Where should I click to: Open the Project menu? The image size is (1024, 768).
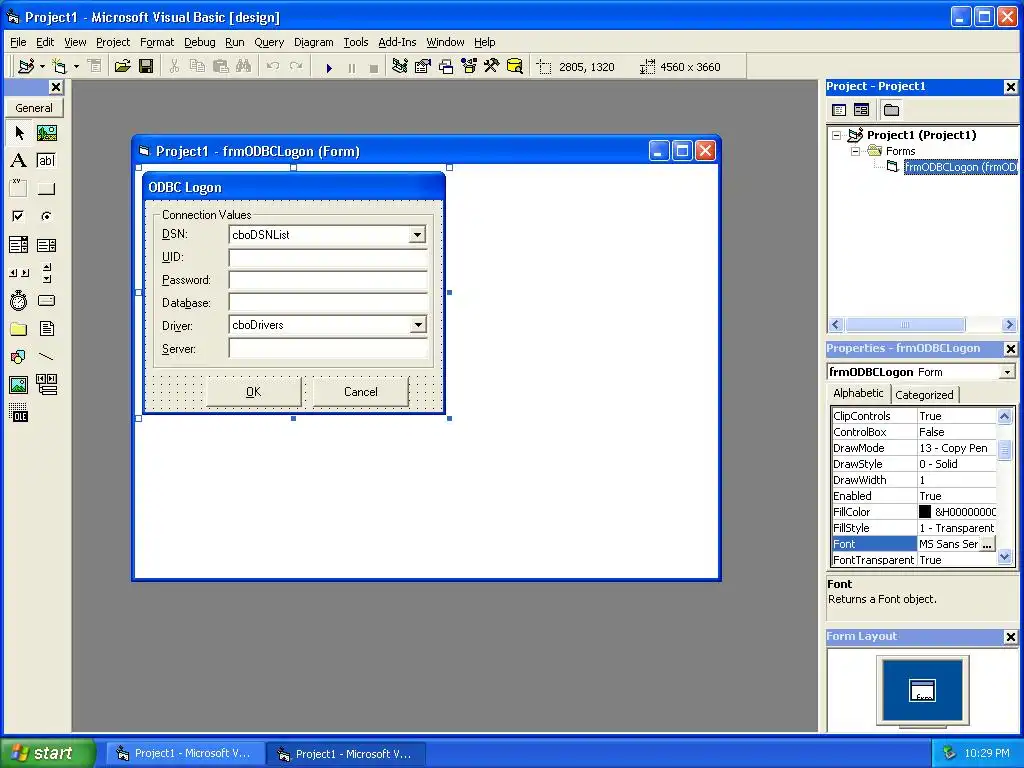tap(113, 42)
